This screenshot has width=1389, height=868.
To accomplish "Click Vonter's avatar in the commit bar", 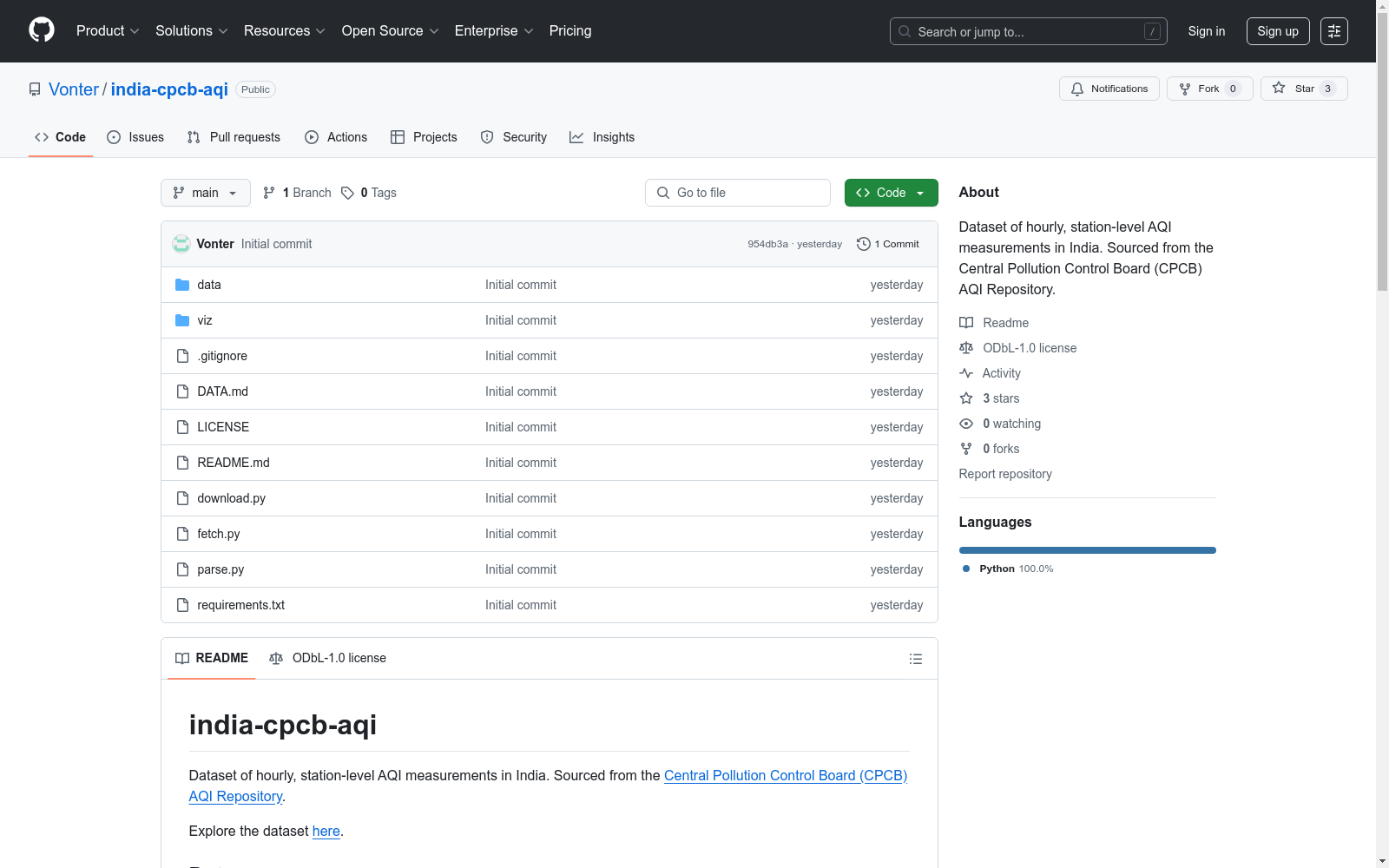I will pyautogui.click(x=181, y=244).
